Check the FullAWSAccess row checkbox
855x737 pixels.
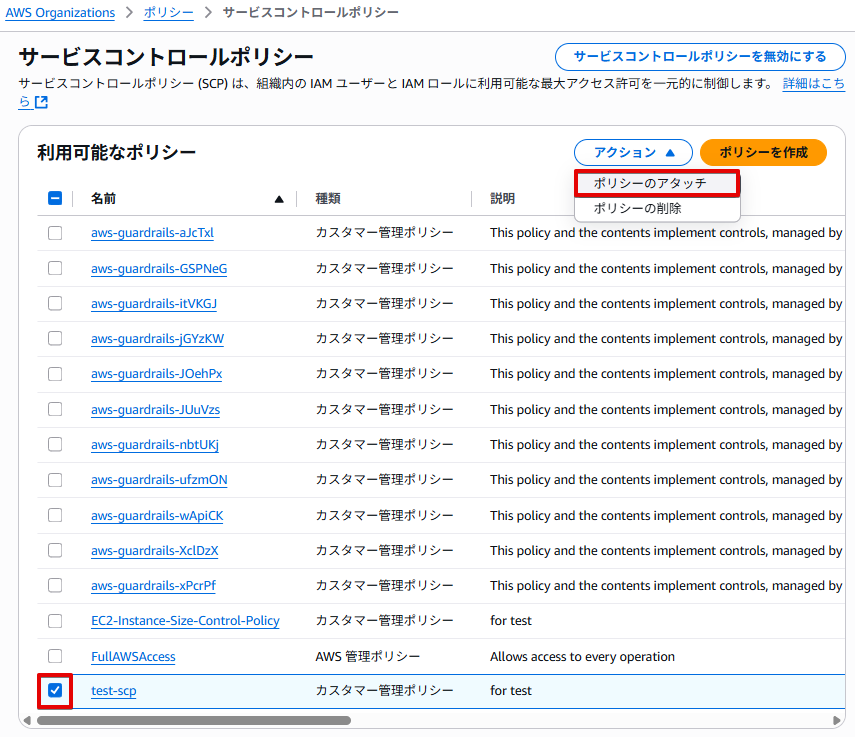point(55,656)
